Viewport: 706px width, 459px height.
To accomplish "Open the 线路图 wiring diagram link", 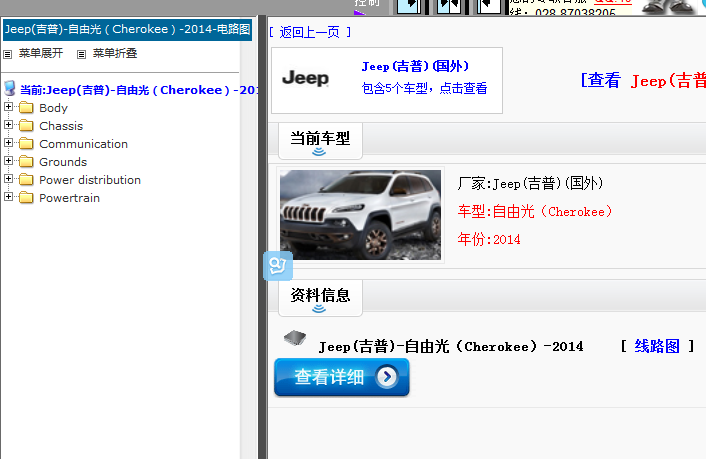I will [x=657, y=346].
